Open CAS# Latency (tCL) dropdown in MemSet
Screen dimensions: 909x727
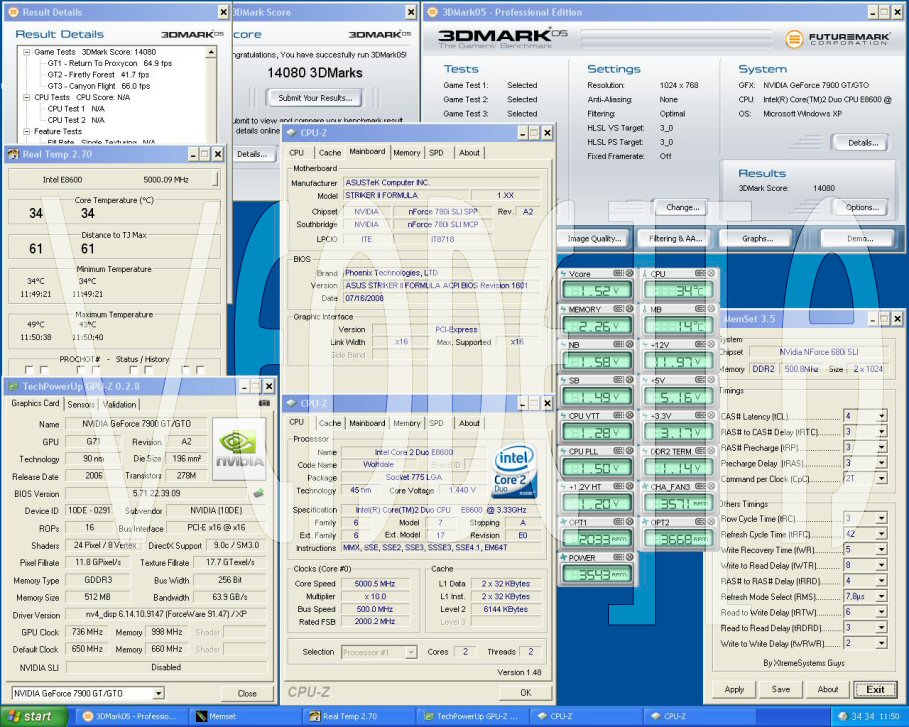click(x=882, y=416)
